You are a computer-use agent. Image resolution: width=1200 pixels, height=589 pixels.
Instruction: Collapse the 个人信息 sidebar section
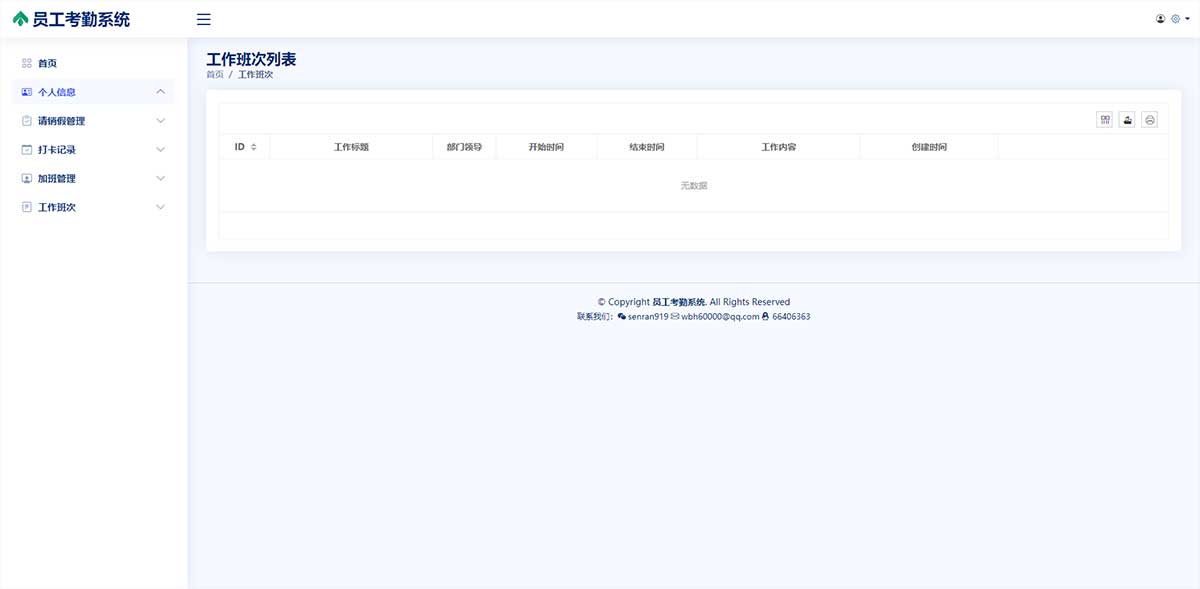[x=161, y=92]
